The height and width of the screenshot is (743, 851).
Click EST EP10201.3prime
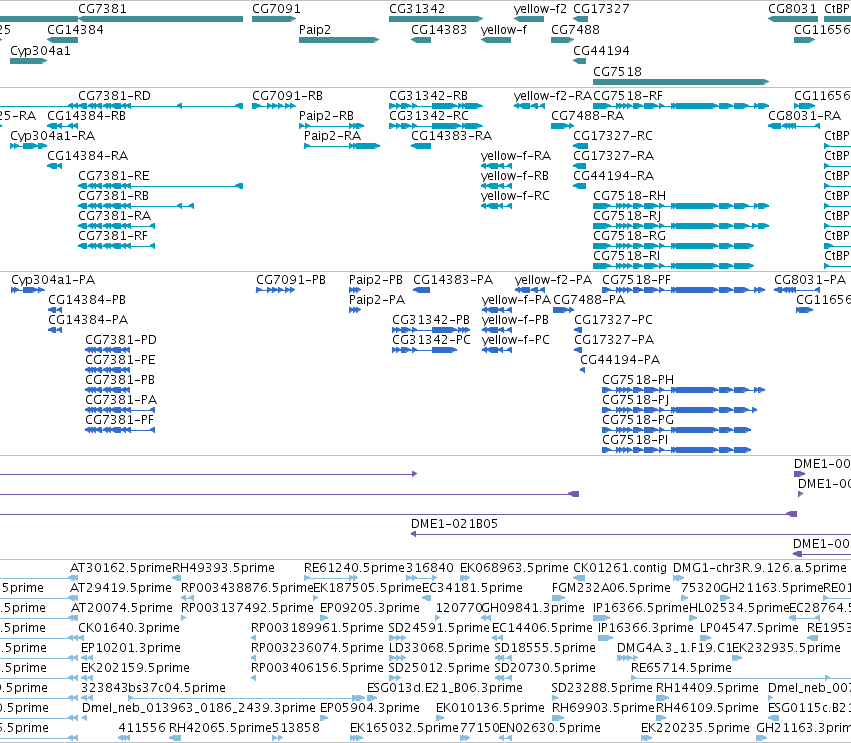point(131,648)
